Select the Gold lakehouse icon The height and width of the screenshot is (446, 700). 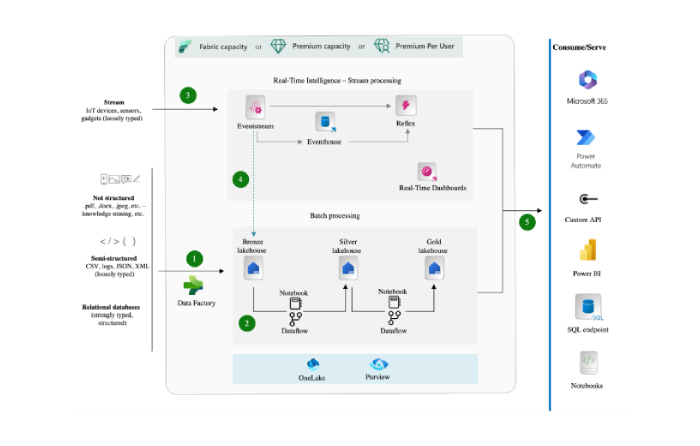pyautogui.click(x=435, y=268)
